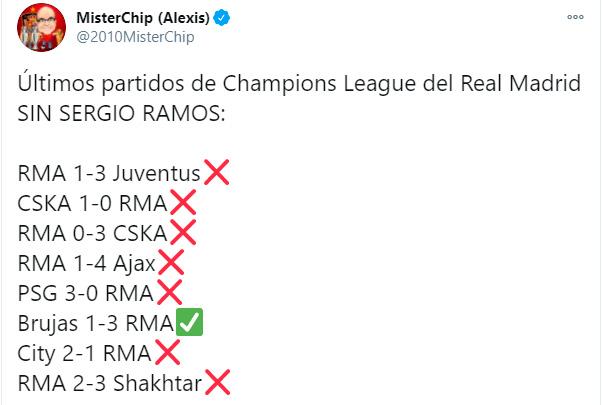Open the MisterChip (Alexis) profile name link

pyautogui.click(x=137, y=19)
